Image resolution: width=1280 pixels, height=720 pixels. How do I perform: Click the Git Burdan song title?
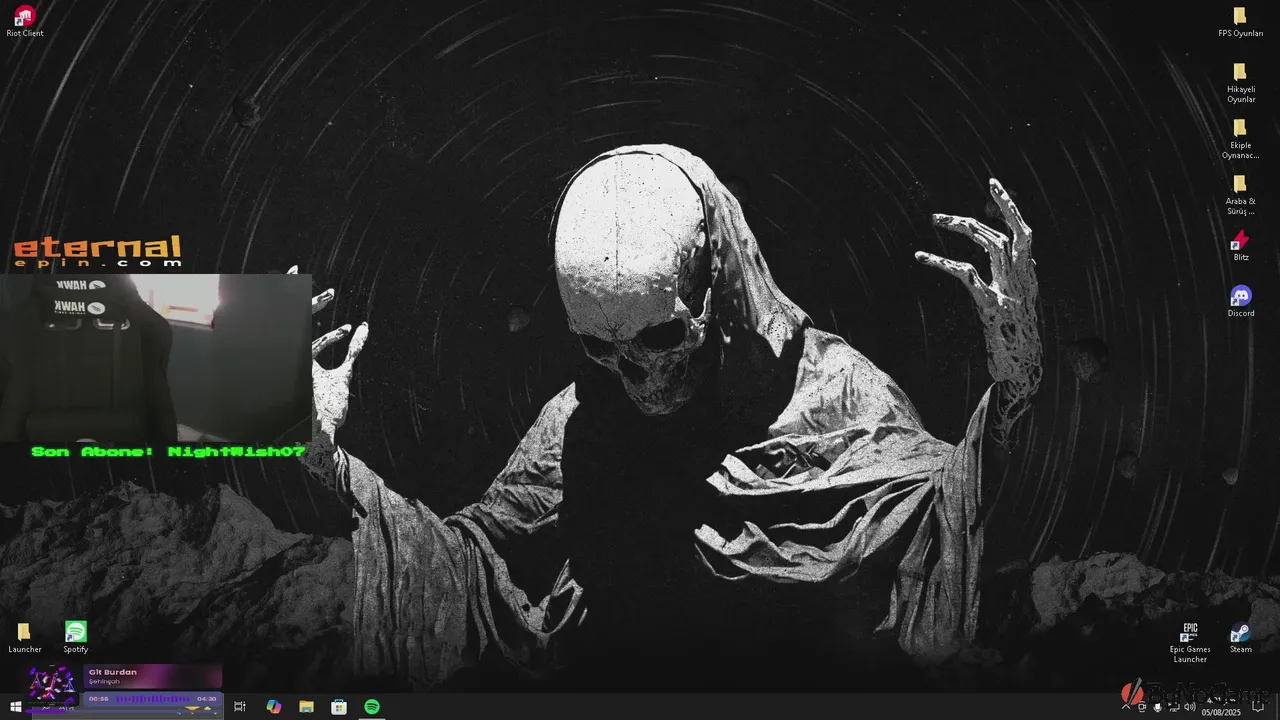coord(113,672)
